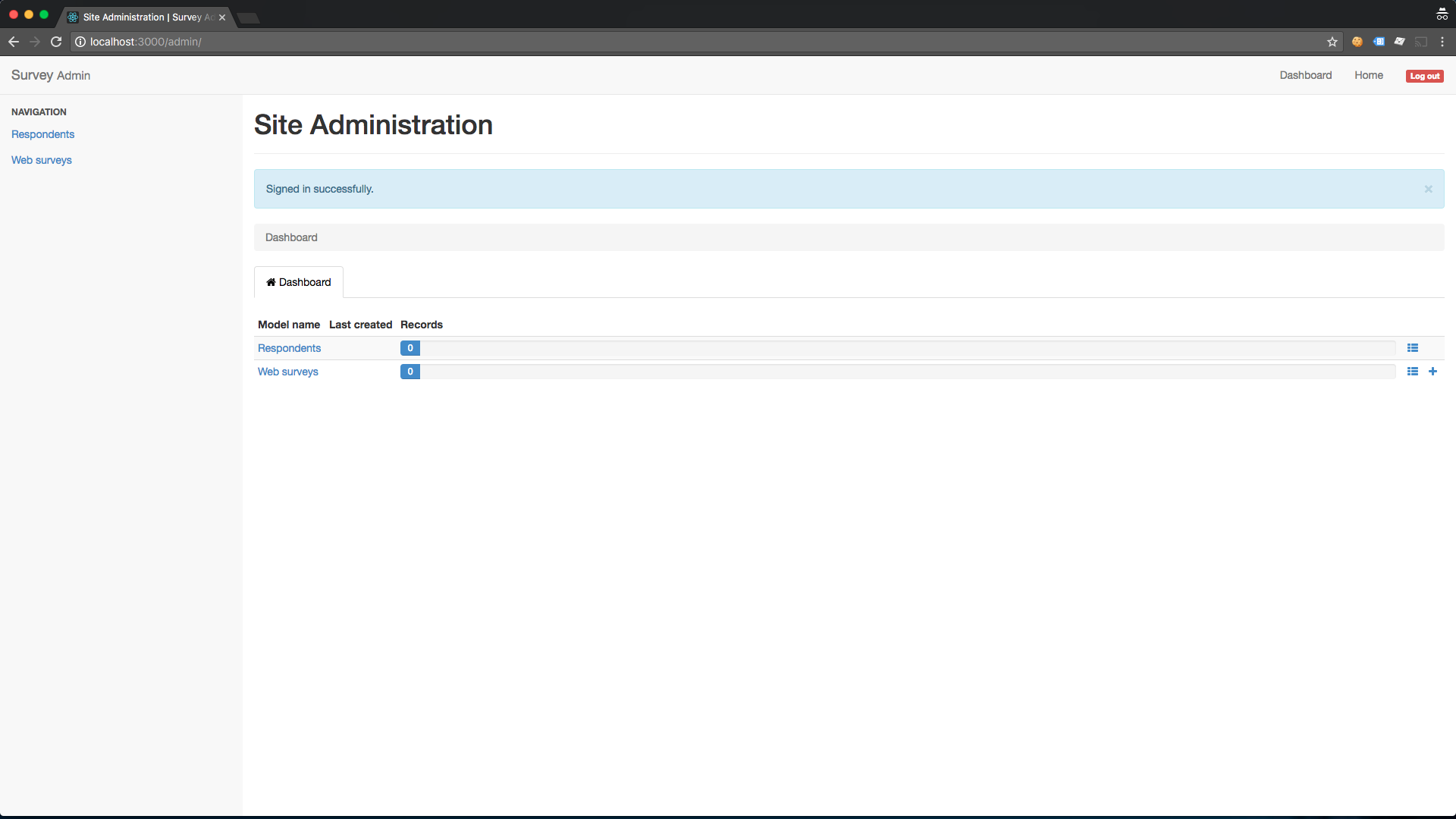Viewport: 1456px width, 819px height.
Task: Click Web surveys records progress bar
Action: pyautogui.click(x=898, y=372)
